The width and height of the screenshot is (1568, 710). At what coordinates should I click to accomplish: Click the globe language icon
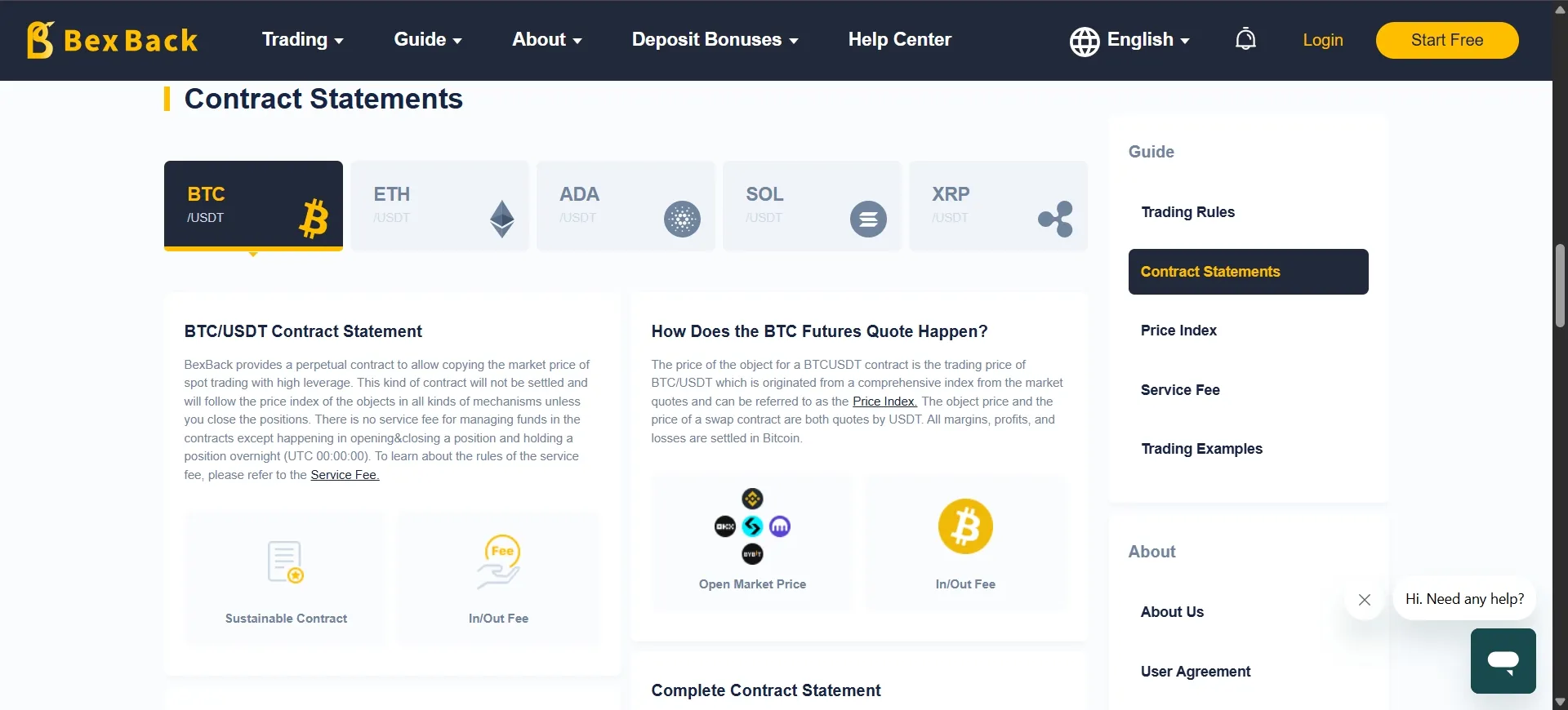pyautogui.click(x=1085, y=41)
